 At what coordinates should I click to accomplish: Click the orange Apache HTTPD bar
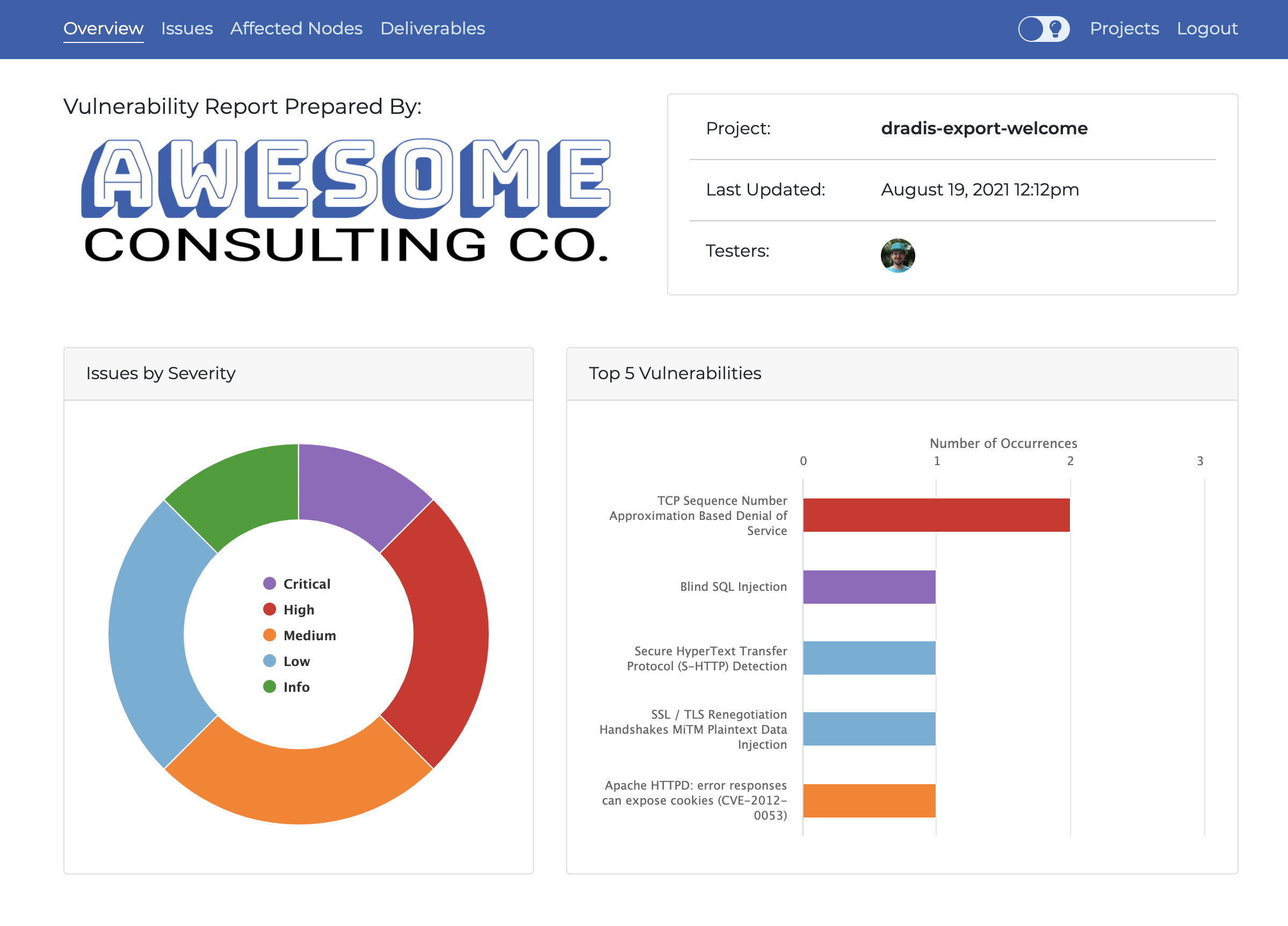coord(869,800)
